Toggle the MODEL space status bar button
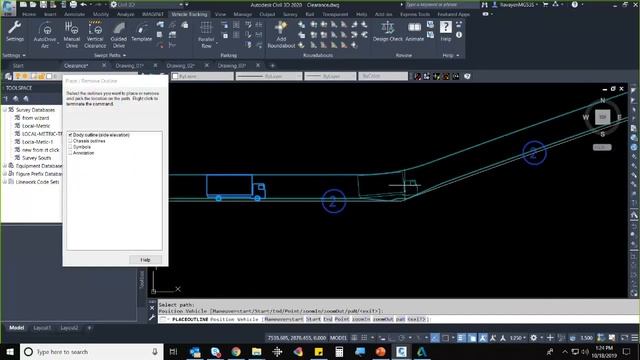The width and height of the screenshot is (640, 360). click(x=338, y=338)
